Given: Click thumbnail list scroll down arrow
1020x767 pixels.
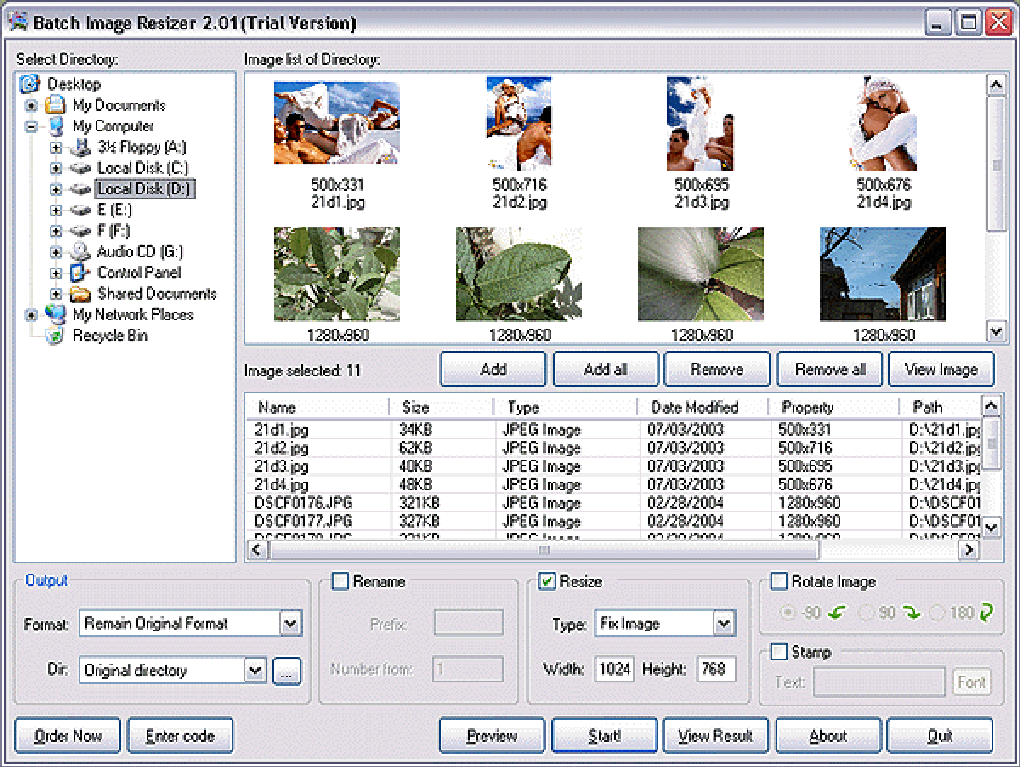Looking at the screenshot, I should pyautogui.click(x=996, y=331).
